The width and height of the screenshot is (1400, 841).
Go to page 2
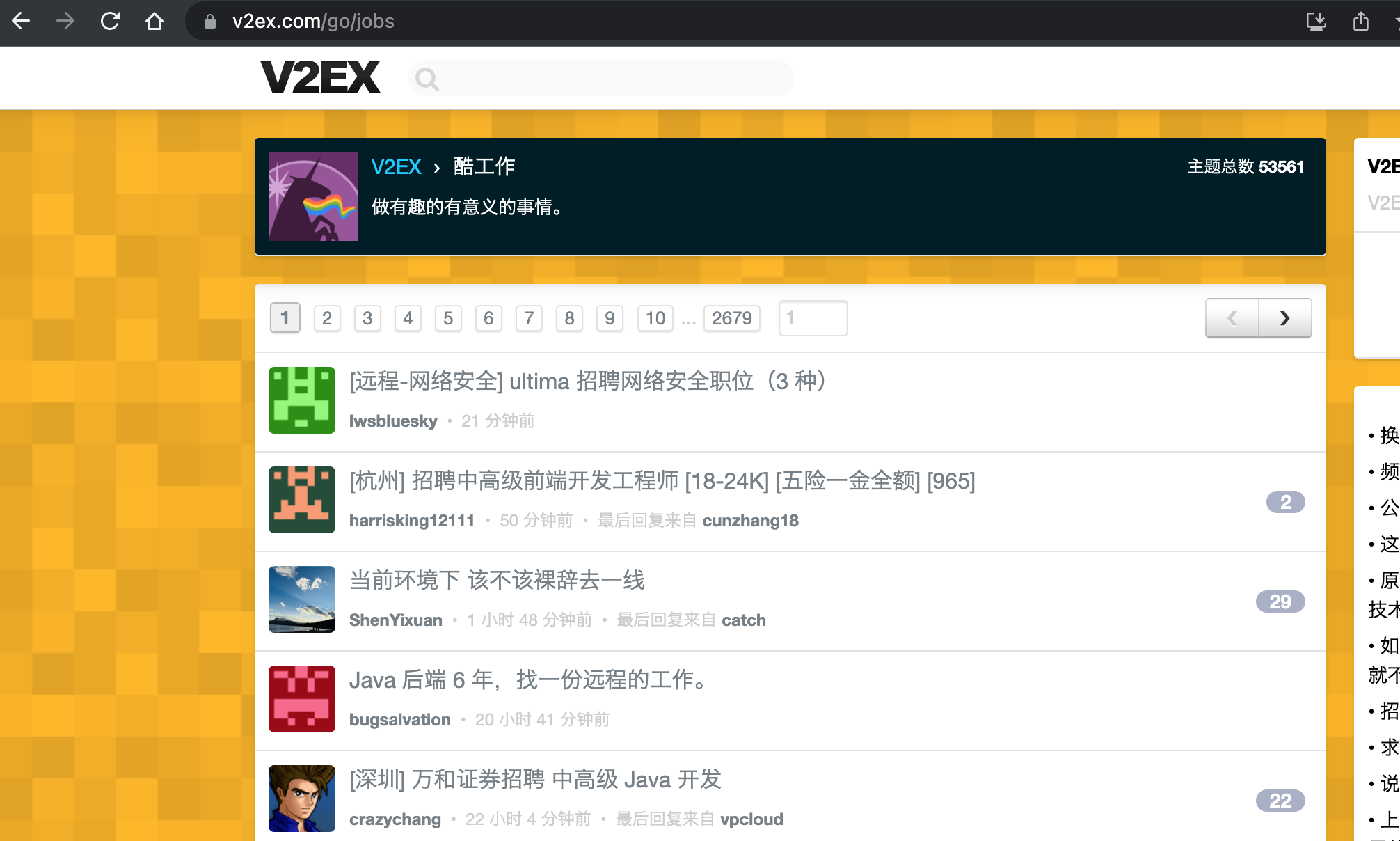click(327, 318)
